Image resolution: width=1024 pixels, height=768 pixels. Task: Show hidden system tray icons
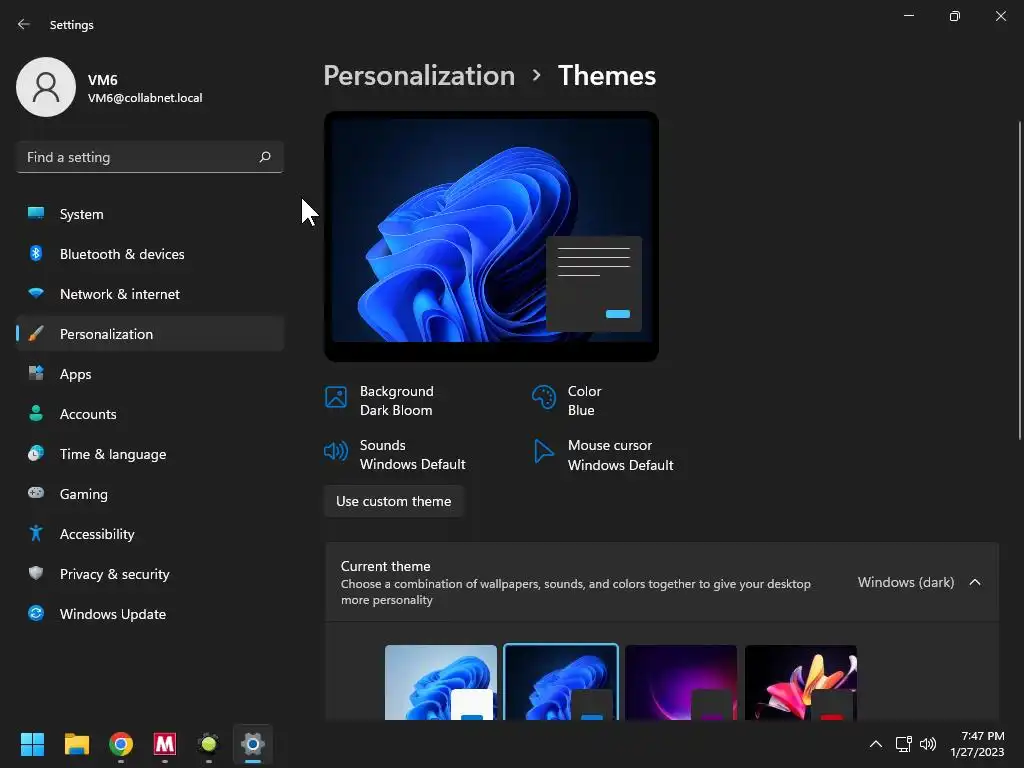(x=876, y=744)
